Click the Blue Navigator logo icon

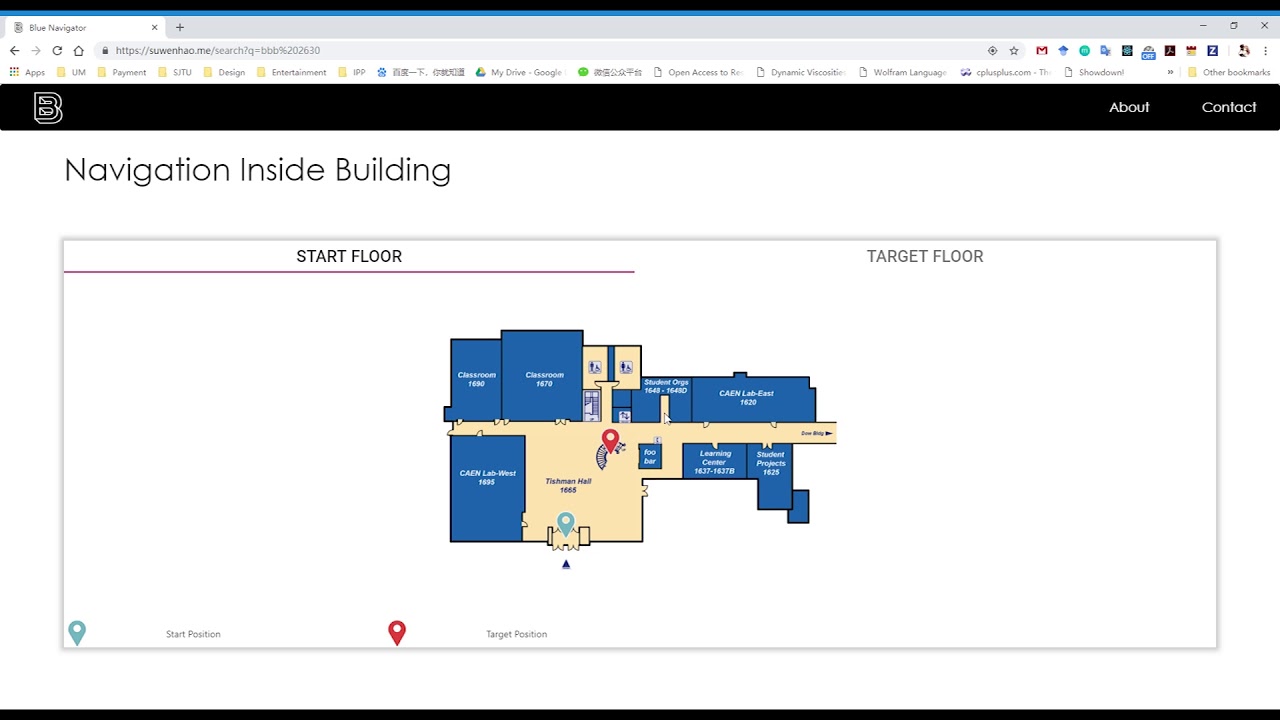[x=48, y=107]
